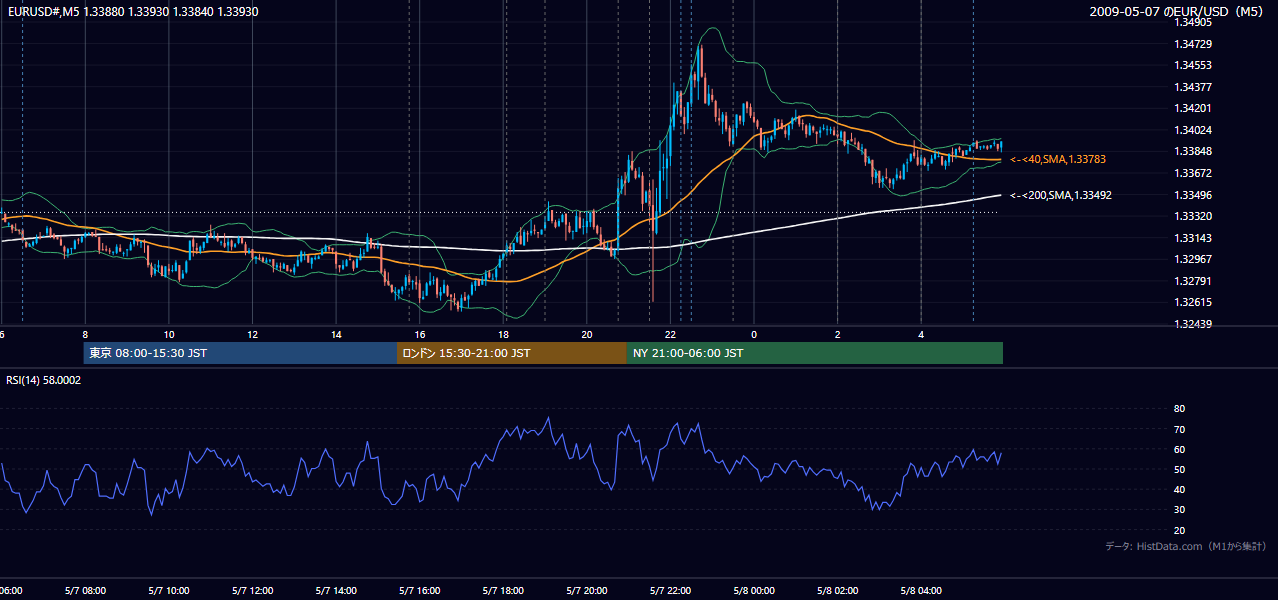Click the 5/7 20:00 date label
Viewport: 1278px width, 600px height.
click(587, 591)
